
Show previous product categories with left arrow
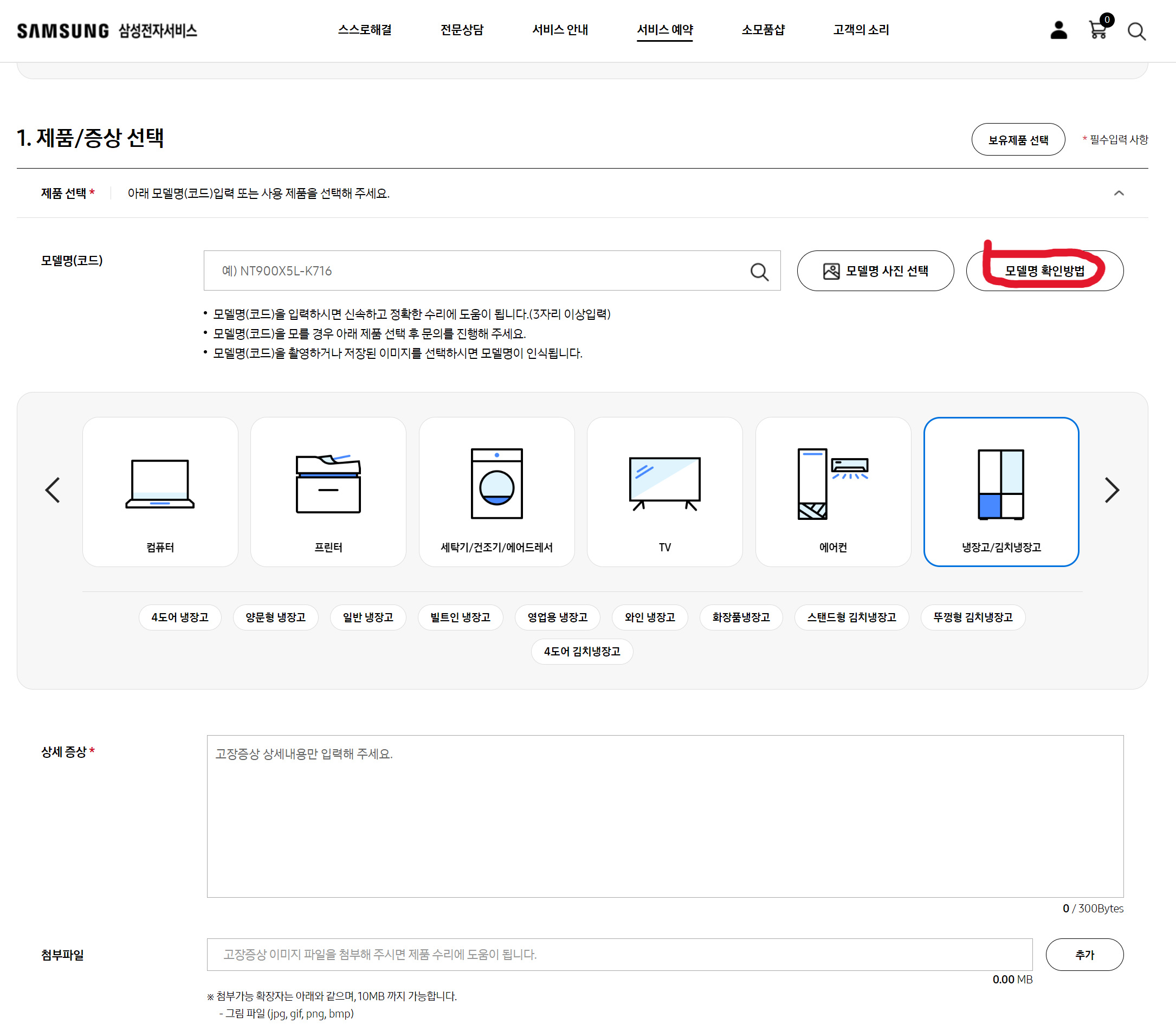tap(53, 490)
